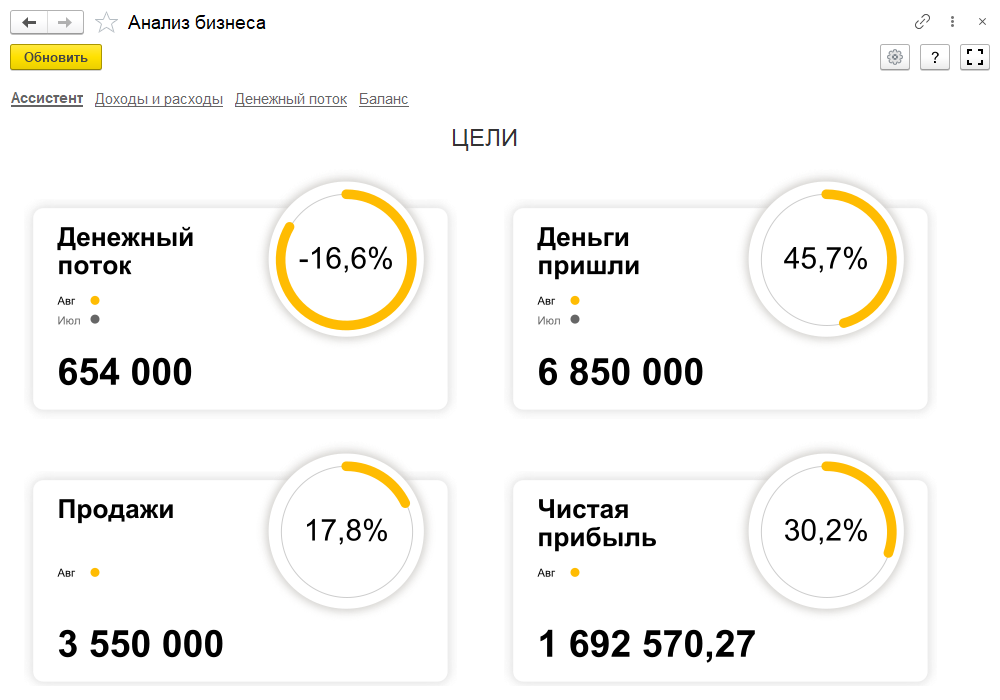1000x700 pixels.
Task: Open the three-dot more actions menu
Action: point(952,22)
